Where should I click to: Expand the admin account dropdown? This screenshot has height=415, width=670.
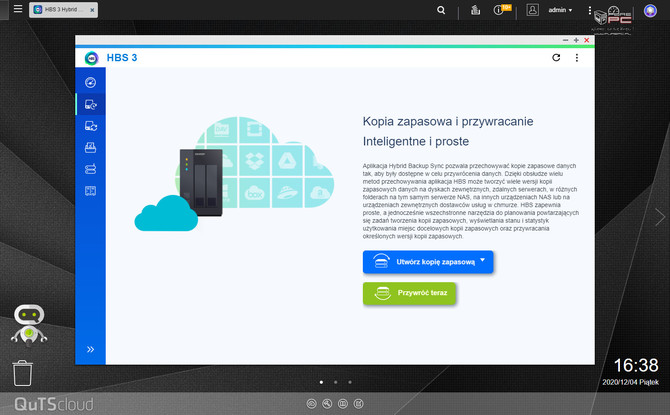(x=560, y=10)
